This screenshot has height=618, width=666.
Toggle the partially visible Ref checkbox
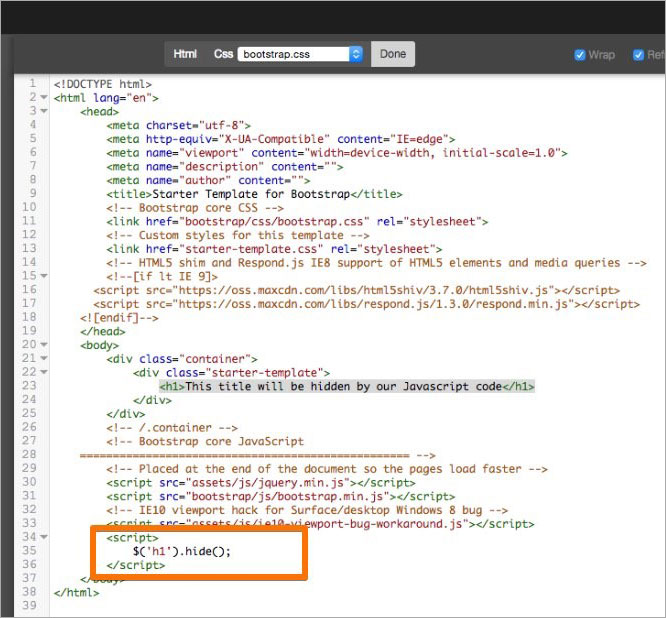(x=638, y=55)
